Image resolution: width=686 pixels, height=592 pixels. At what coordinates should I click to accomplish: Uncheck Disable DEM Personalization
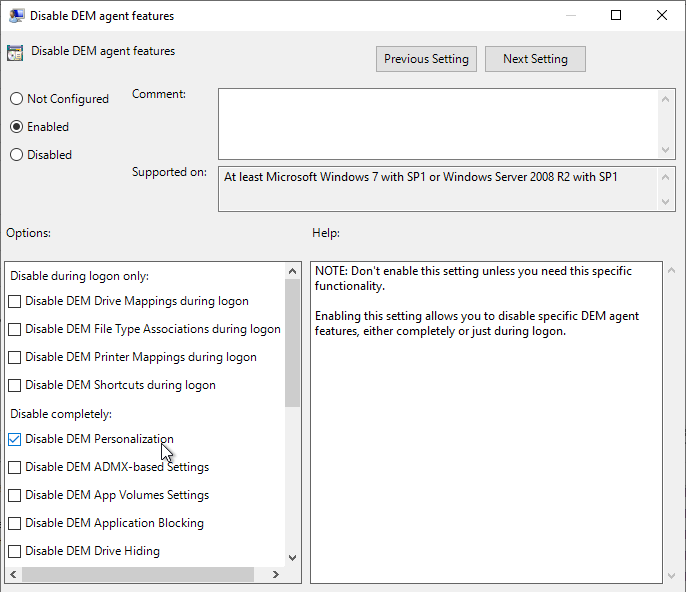[14, 439]
